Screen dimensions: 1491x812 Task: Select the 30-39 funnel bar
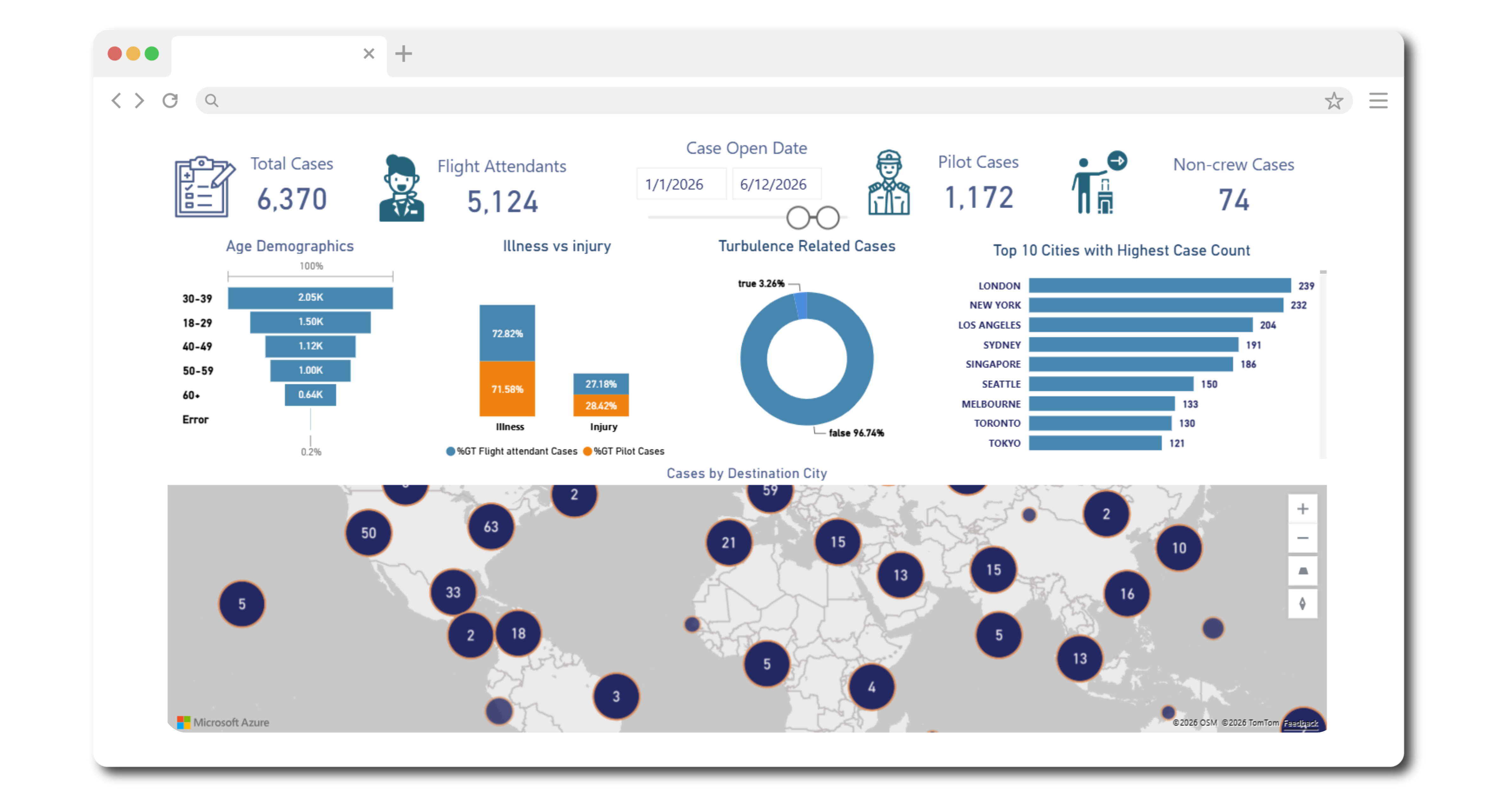click(x=310, y=298)
